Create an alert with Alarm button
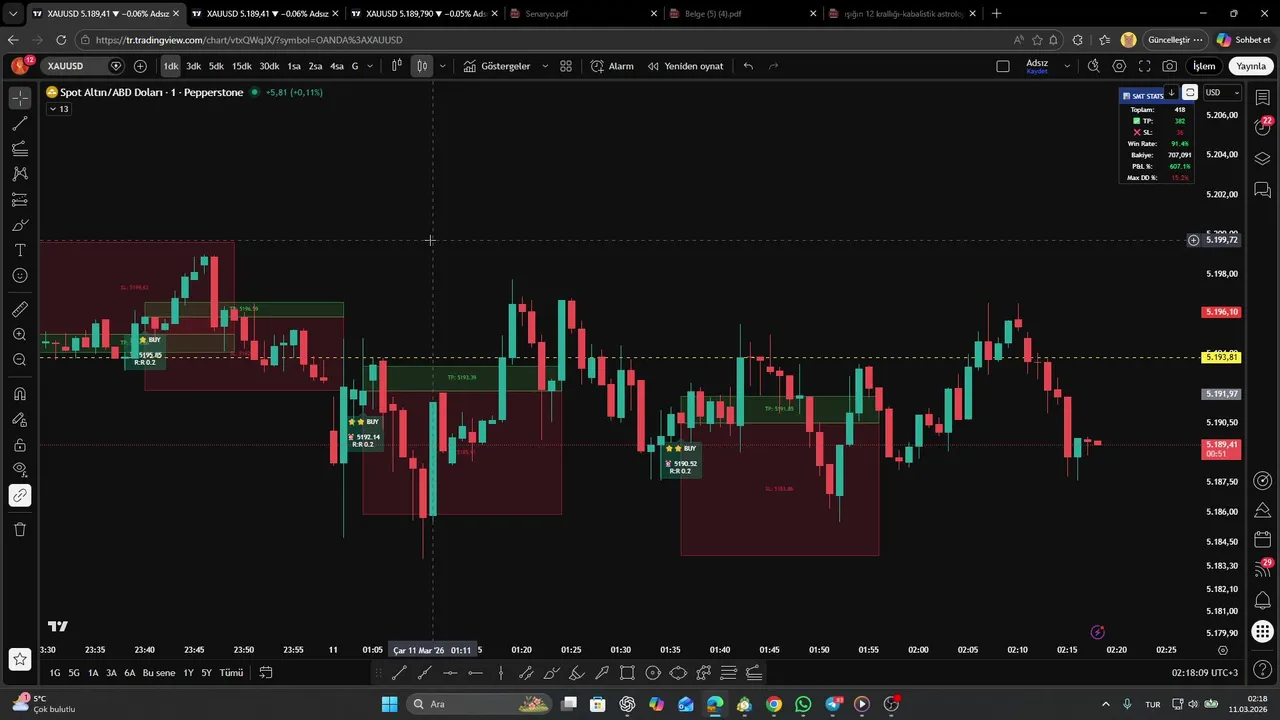 [x=612, y=66]
